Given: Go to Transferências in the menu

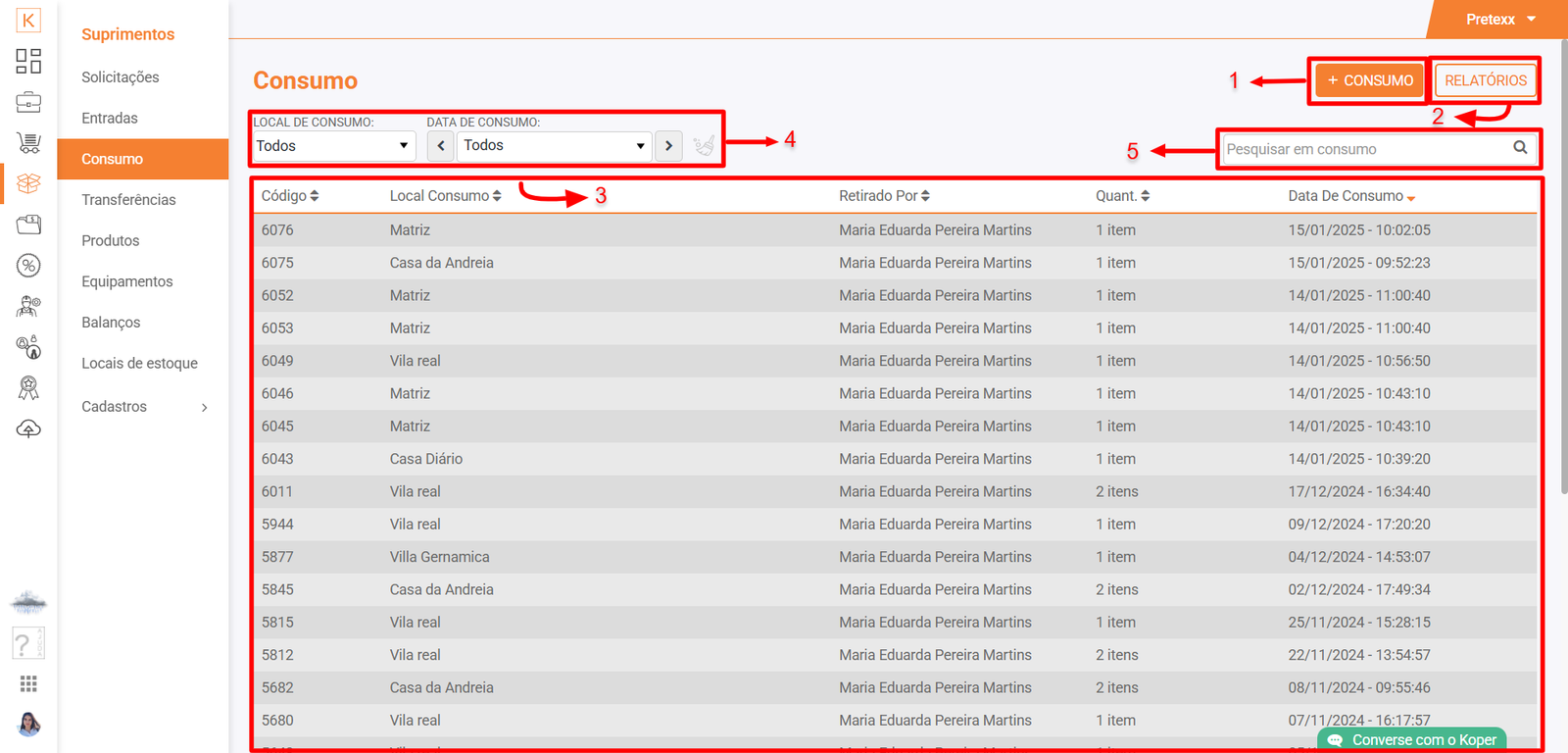Looking at the screenshot, I should pyautogui.click(x=128, y=200).
